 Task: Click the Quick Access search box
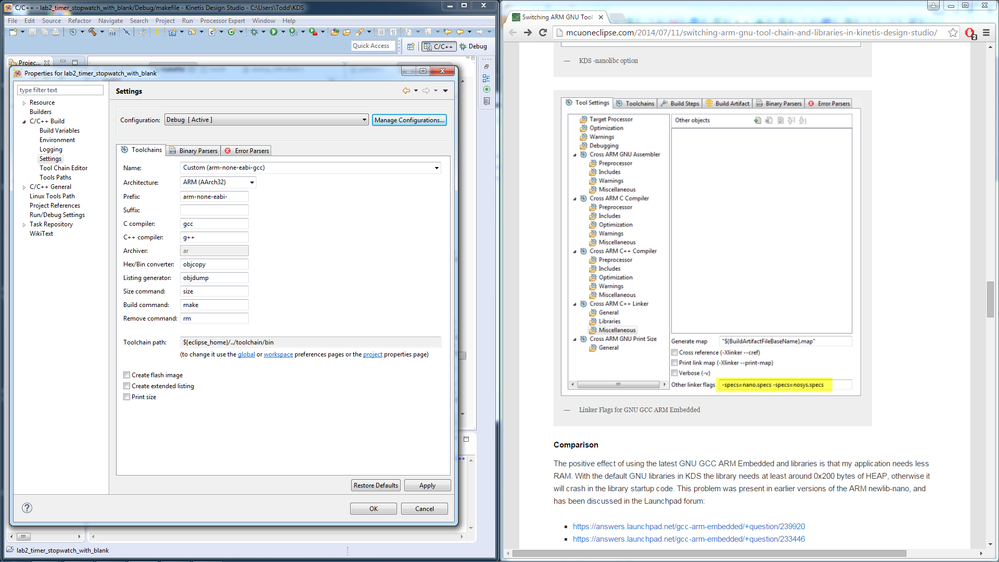[371, 46]
